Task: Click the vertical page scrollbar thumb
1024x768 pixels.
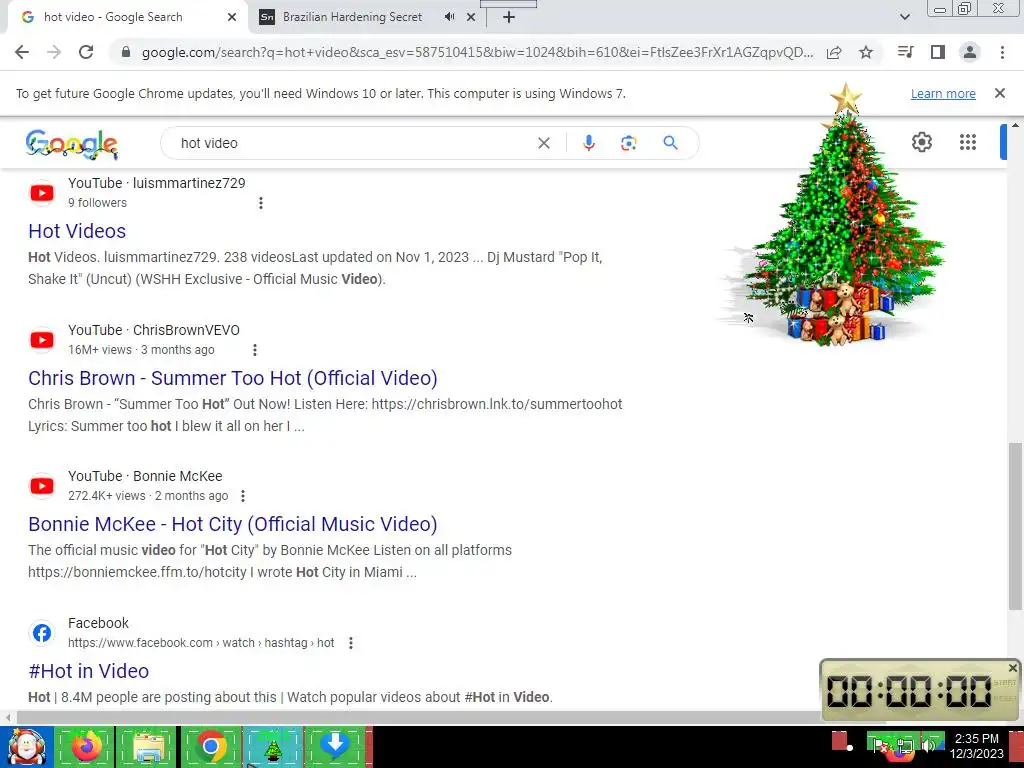Action: tap(1014, 526)
